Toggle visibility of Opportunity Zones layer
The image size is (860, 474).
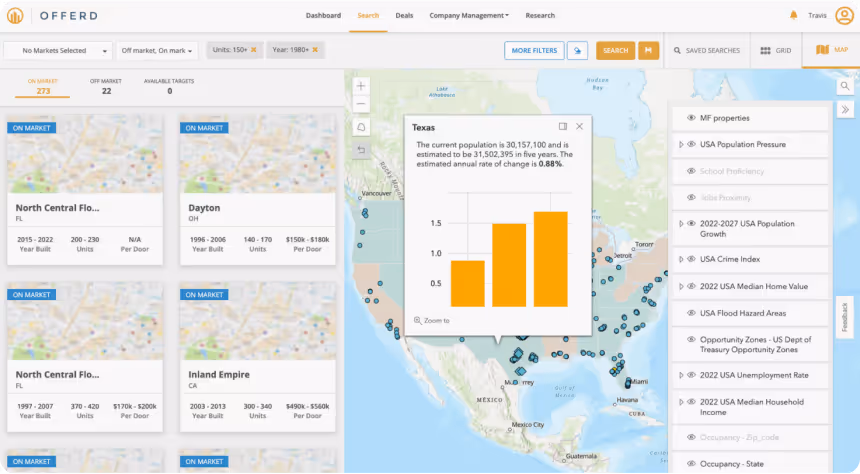(691, 340)
